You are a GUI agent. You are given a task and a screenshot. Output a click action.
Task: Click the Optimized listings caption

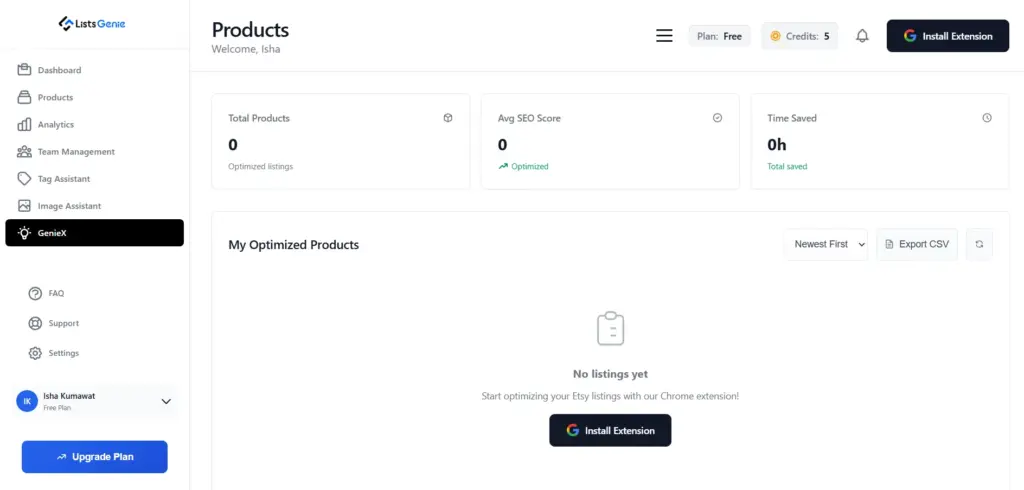pyautogui.click(x=261, y=167)
